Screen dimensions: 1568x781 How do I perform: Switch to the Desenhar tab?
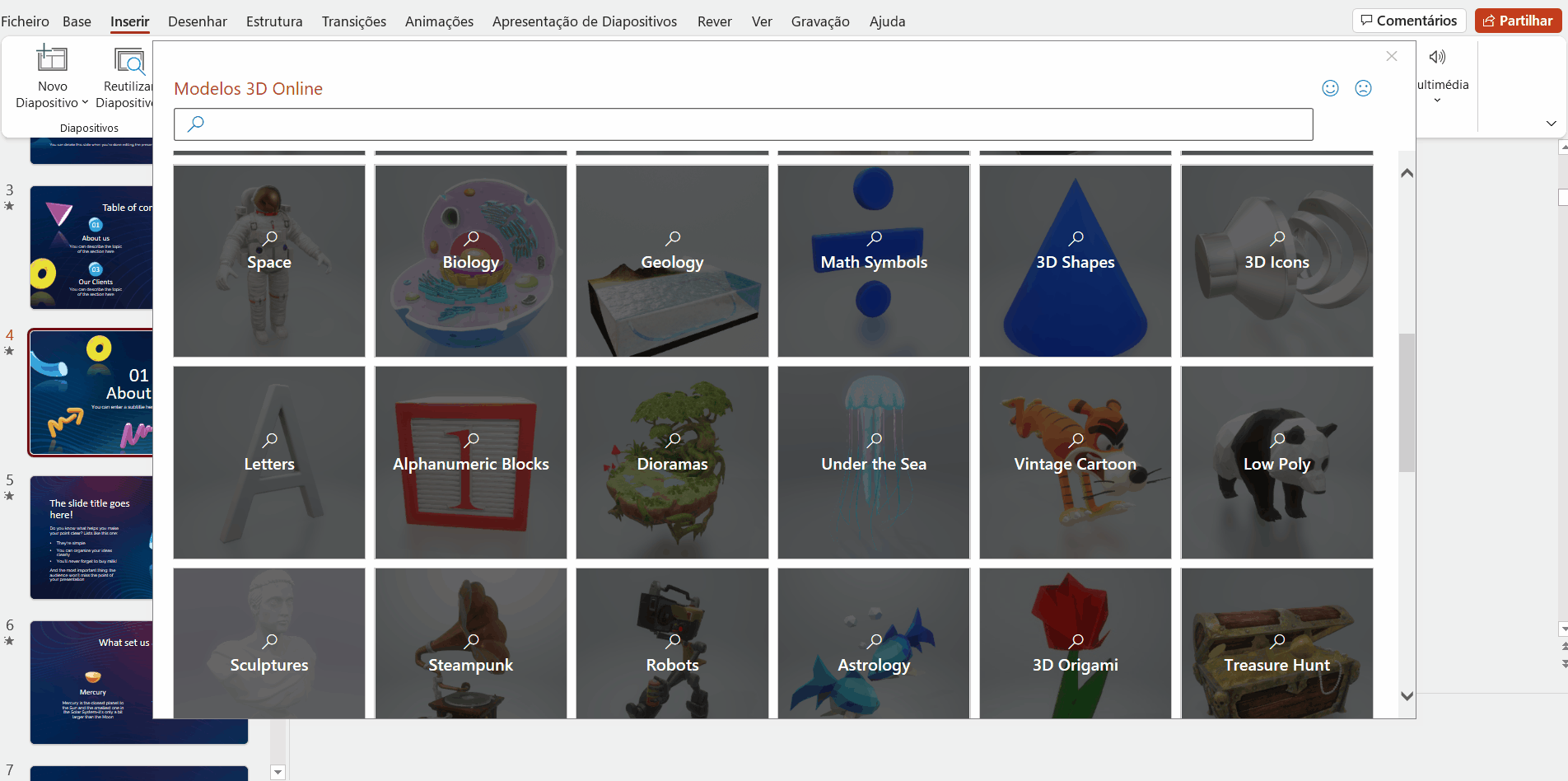(198, 21)
